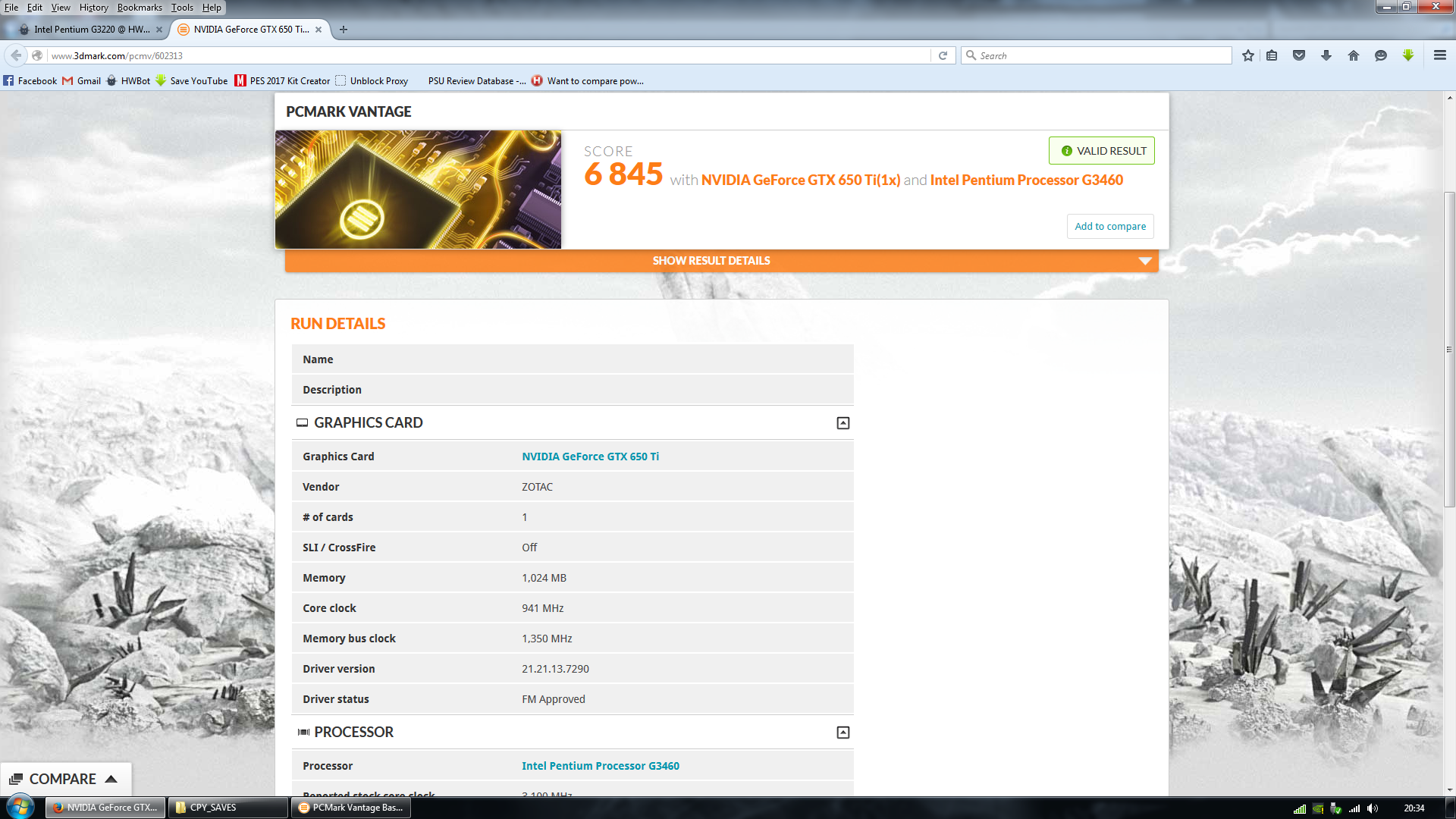This screenshot has width=1456, height=819.
Task: Open the Gmail bookmark
Action: coord(81,81)
